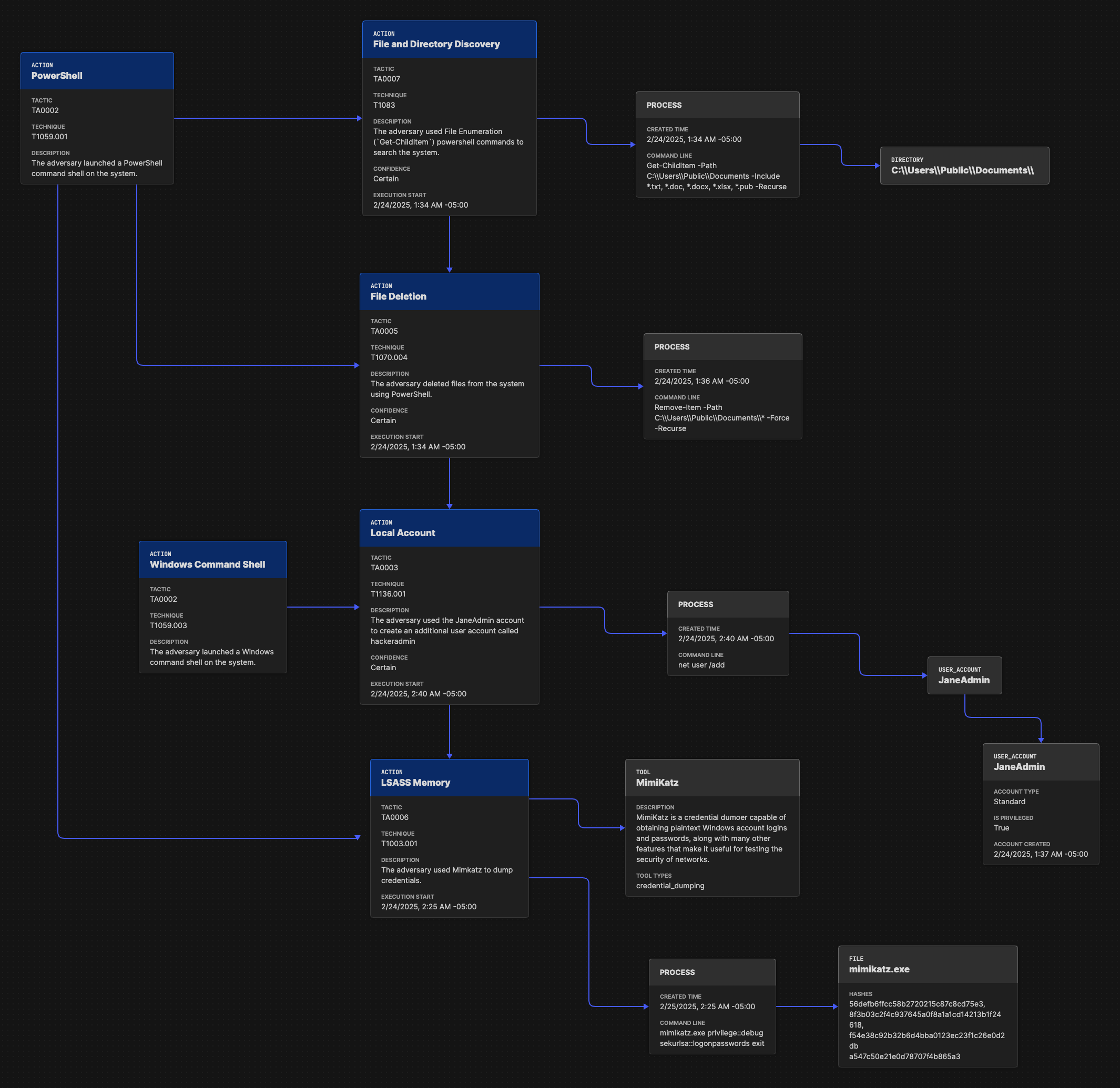Viewport: 1120px width, 1088px height.
Task: Select the C:\\Users\\Public\\Documents\\ directory node
Action: pyautogui.click(x=964, y=166)
